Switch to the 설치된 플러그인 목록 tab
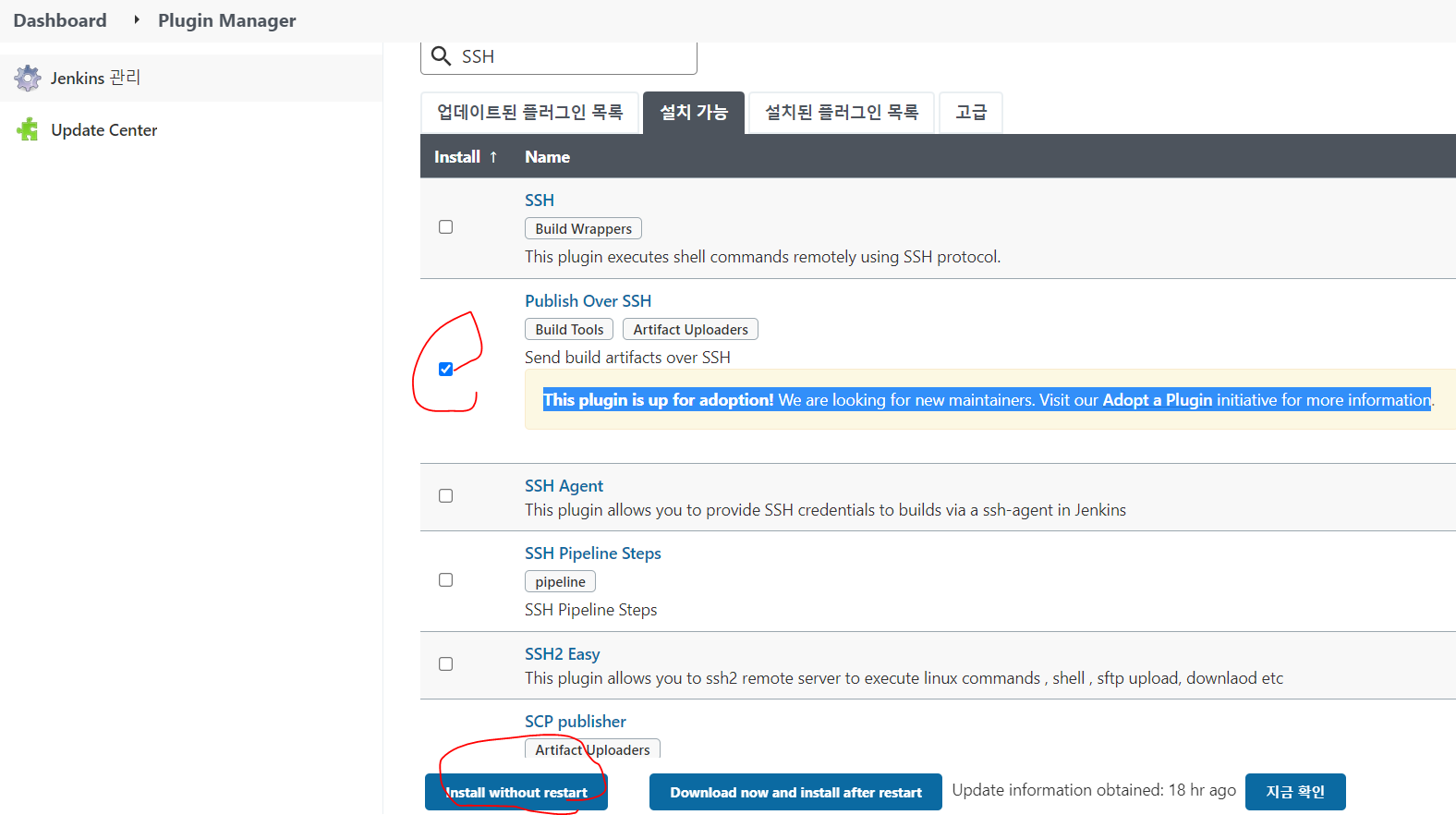This screenshot has width=1456, height=815. click(842, 113)
